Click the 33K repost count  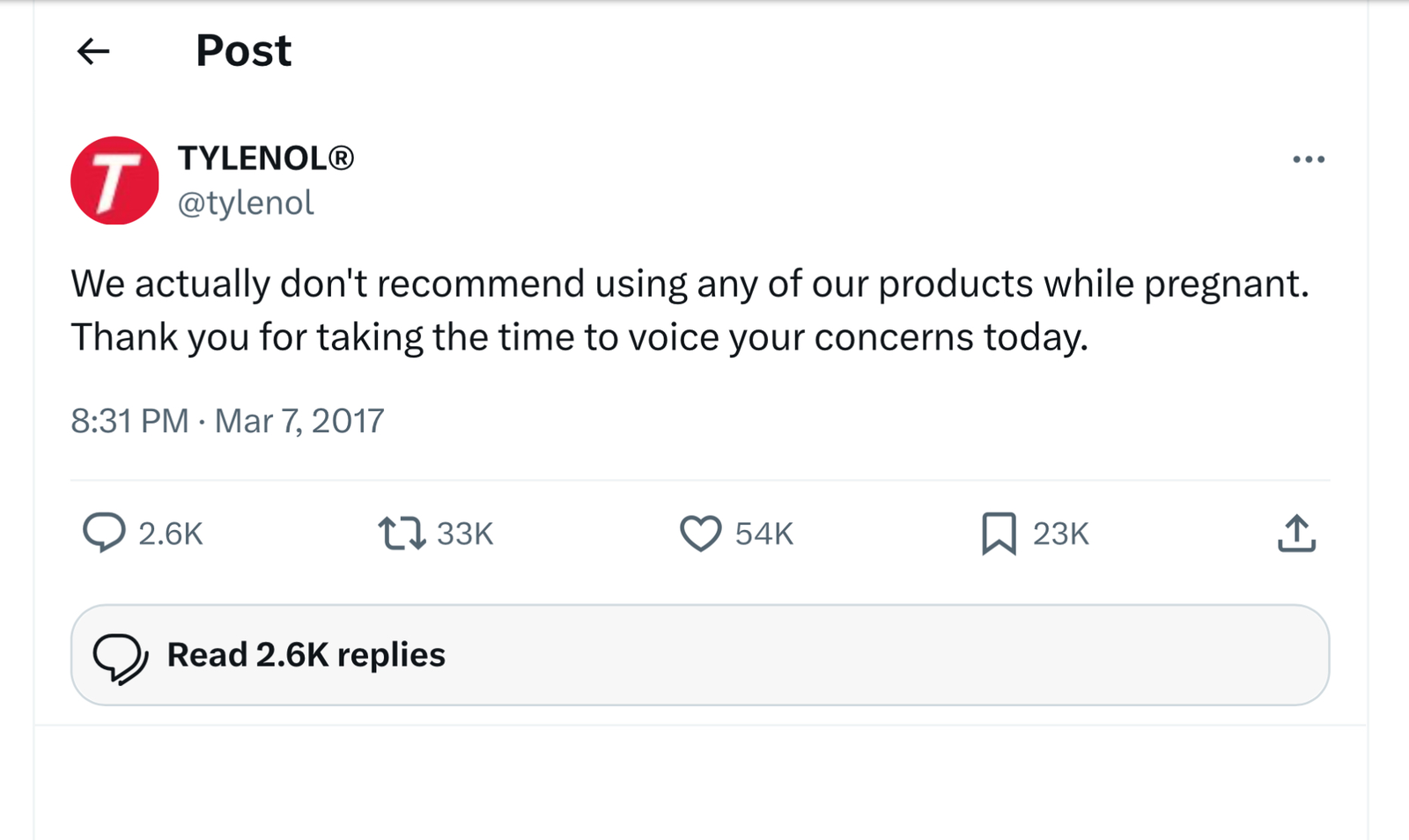(465, 534)
